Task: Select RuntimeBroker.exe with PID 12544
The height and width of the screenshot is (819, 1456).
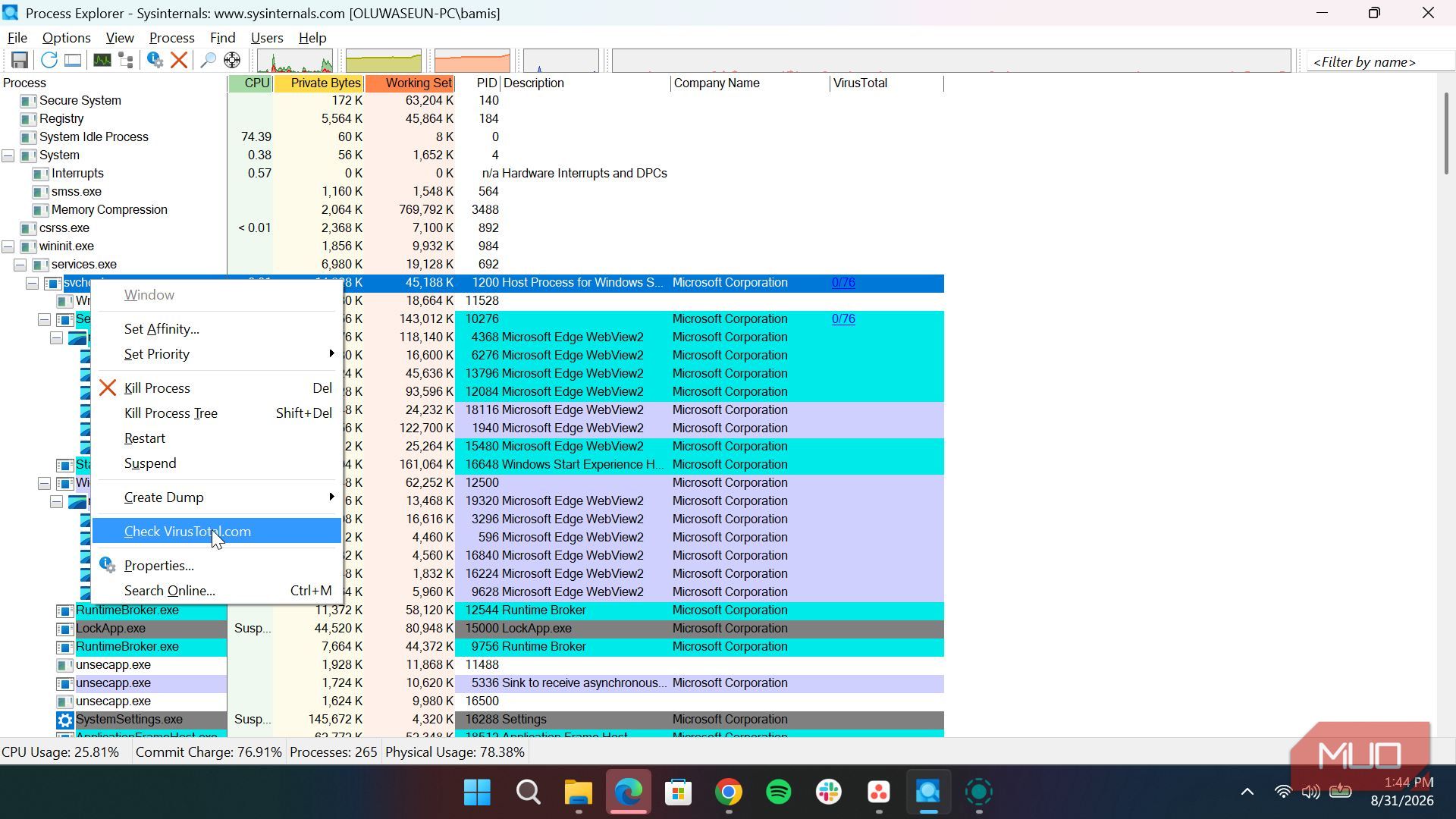Action: [x=472, y=610]
